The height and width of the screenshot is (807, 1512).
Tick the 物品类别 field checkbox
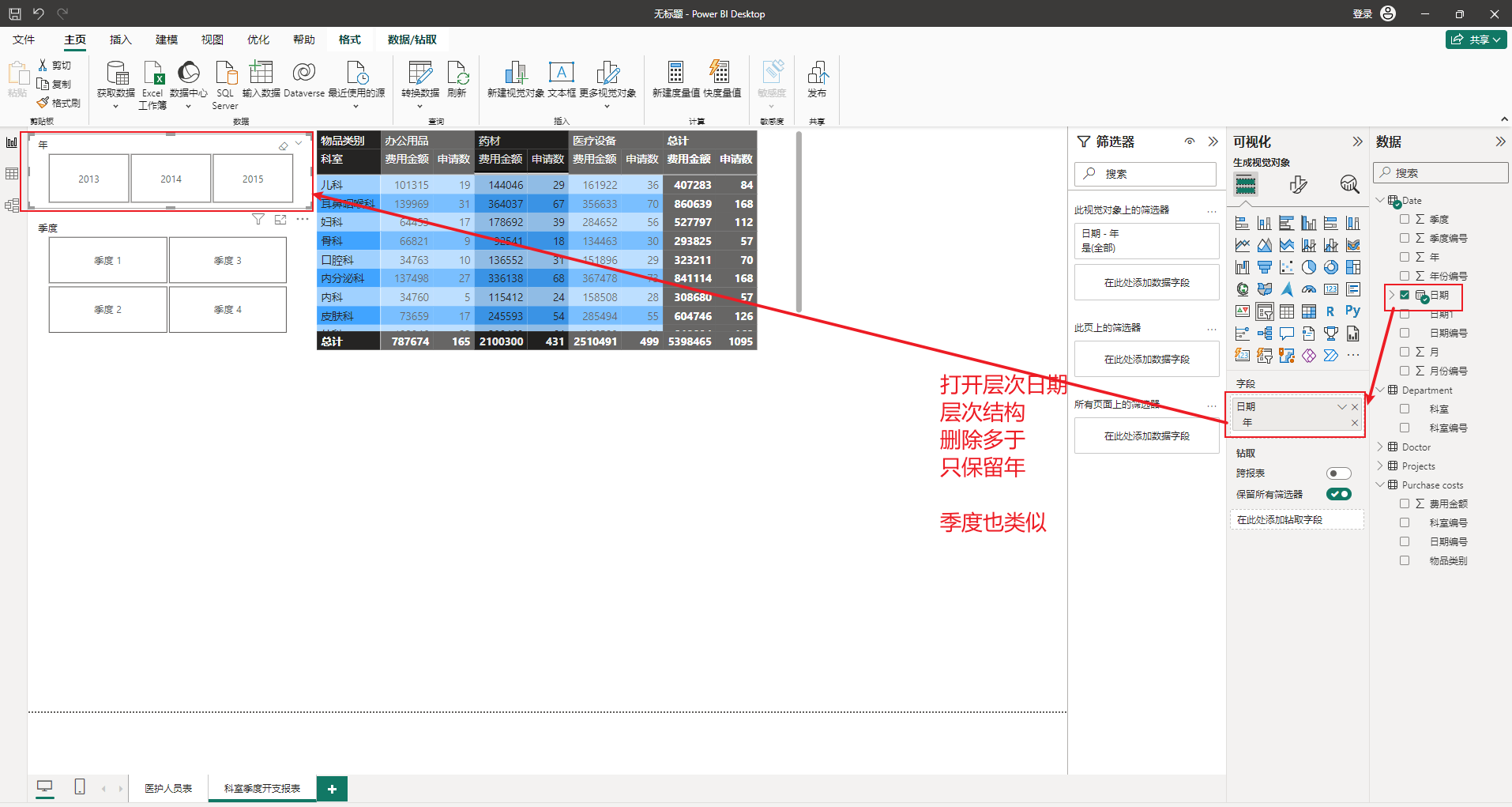click(1405, 560)
